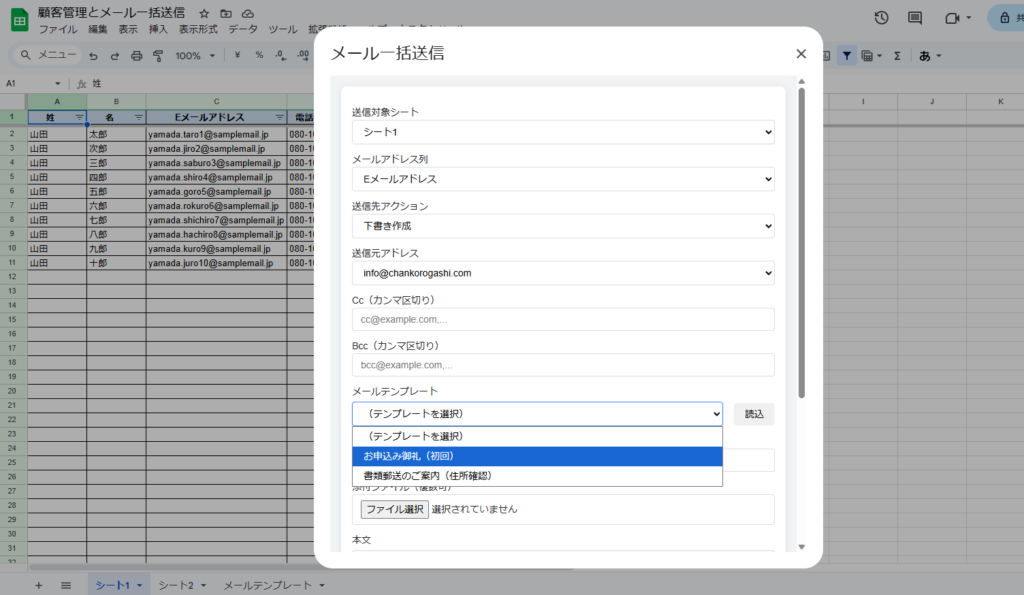Image resolution: width=1024 pixels, height=595 pixels.
Task: Click the Cc address input field
Action: (563, 319)
